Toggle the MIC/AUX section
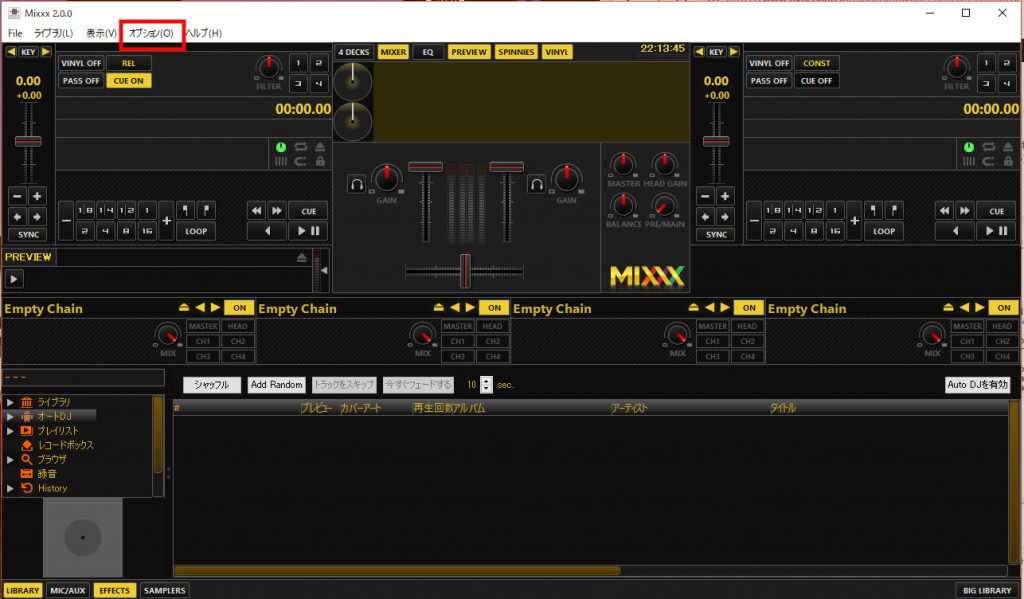This screenshot has height=599, width=1024. [x=68, y=590]
